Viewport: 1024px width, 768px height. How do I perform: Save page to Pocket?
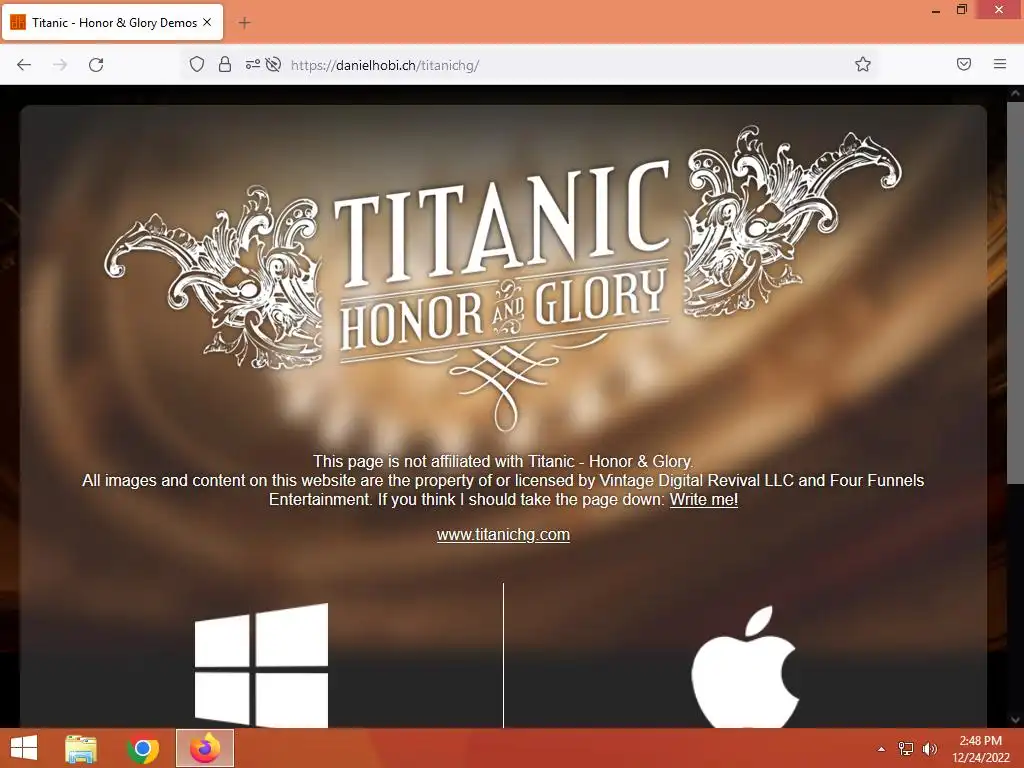coord(964,64)
